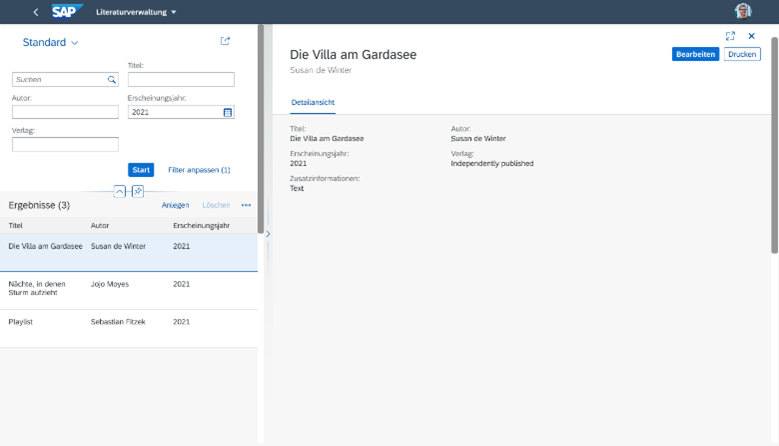The image size is (779, 446).
Task: Click the Drucken button
Action: pyautogui.click(x=742, y=54)
